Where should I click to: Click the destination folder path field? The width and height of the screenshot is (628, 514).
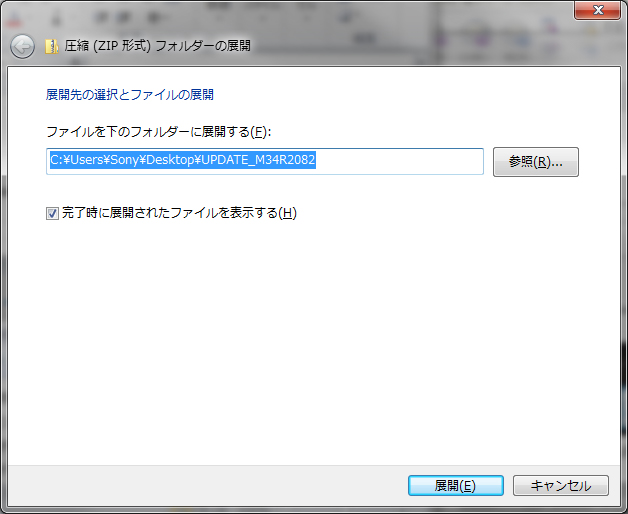click(264, 161)
